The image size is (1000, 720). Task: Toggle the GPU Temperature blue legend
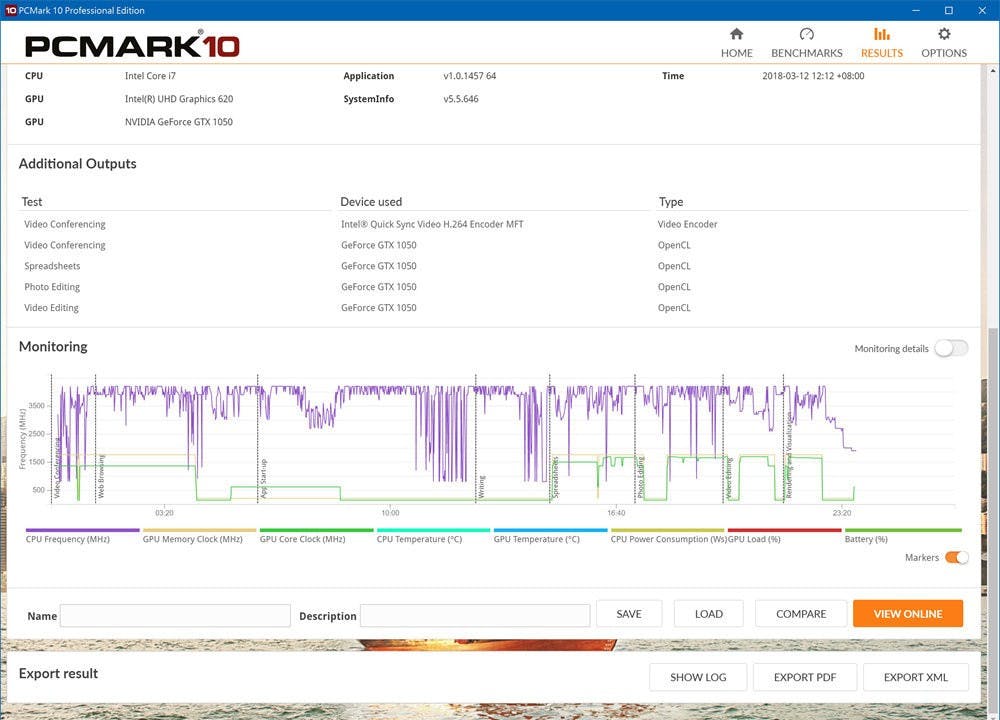[550, 530]
